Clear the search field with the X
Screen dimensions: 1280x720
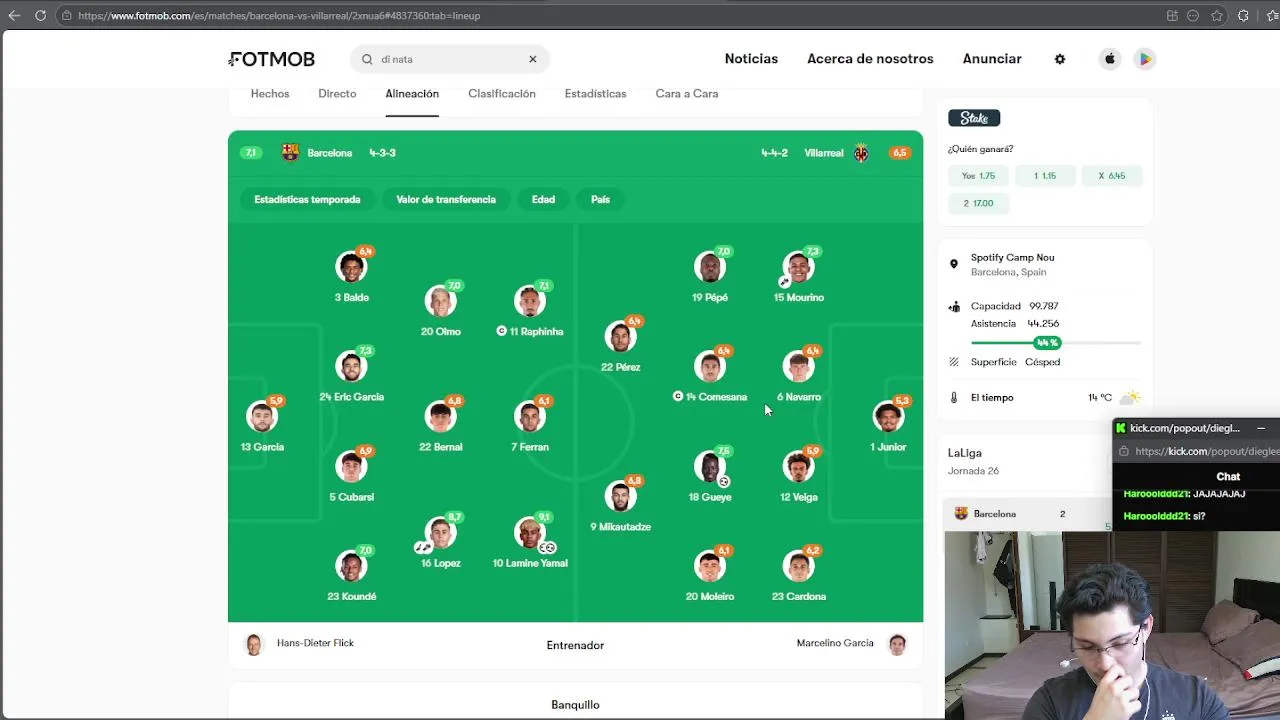point(533,59)
